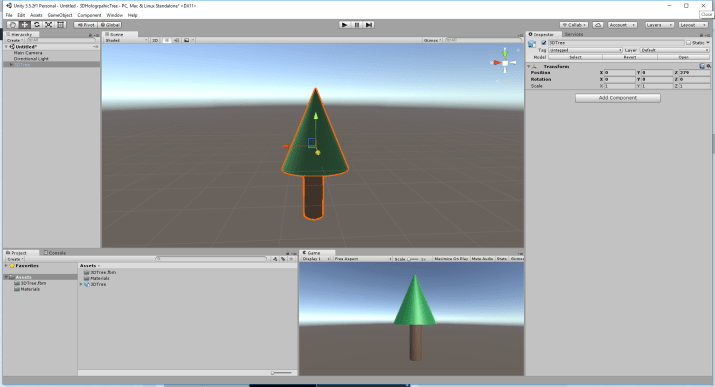The image size is (715, 387).
Task: Open Hierarchy Create dropdown
Action: (x=15, y=40)
